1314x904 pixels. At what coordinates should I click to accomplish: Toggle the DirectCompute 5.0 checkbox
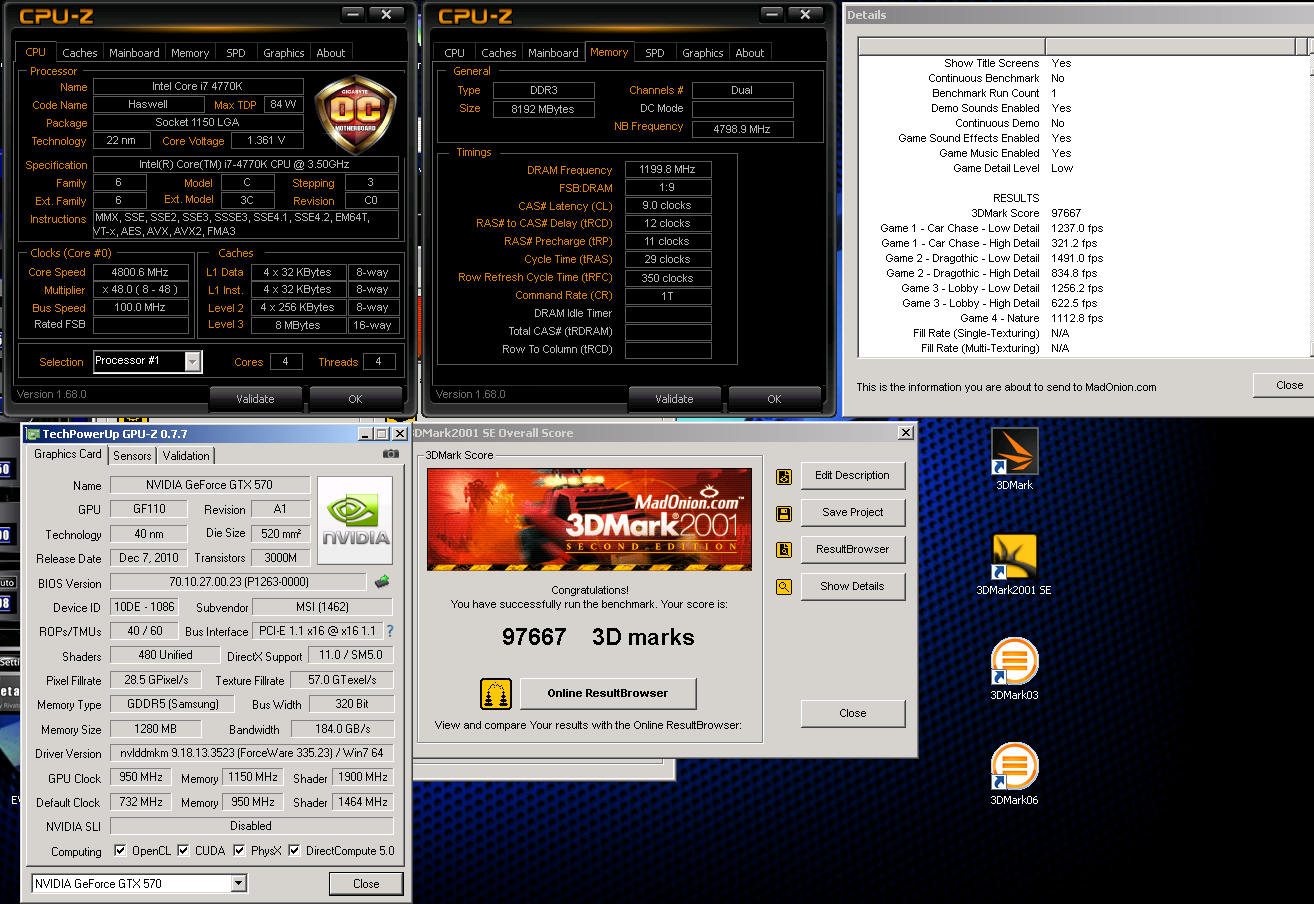pos(295,851)
